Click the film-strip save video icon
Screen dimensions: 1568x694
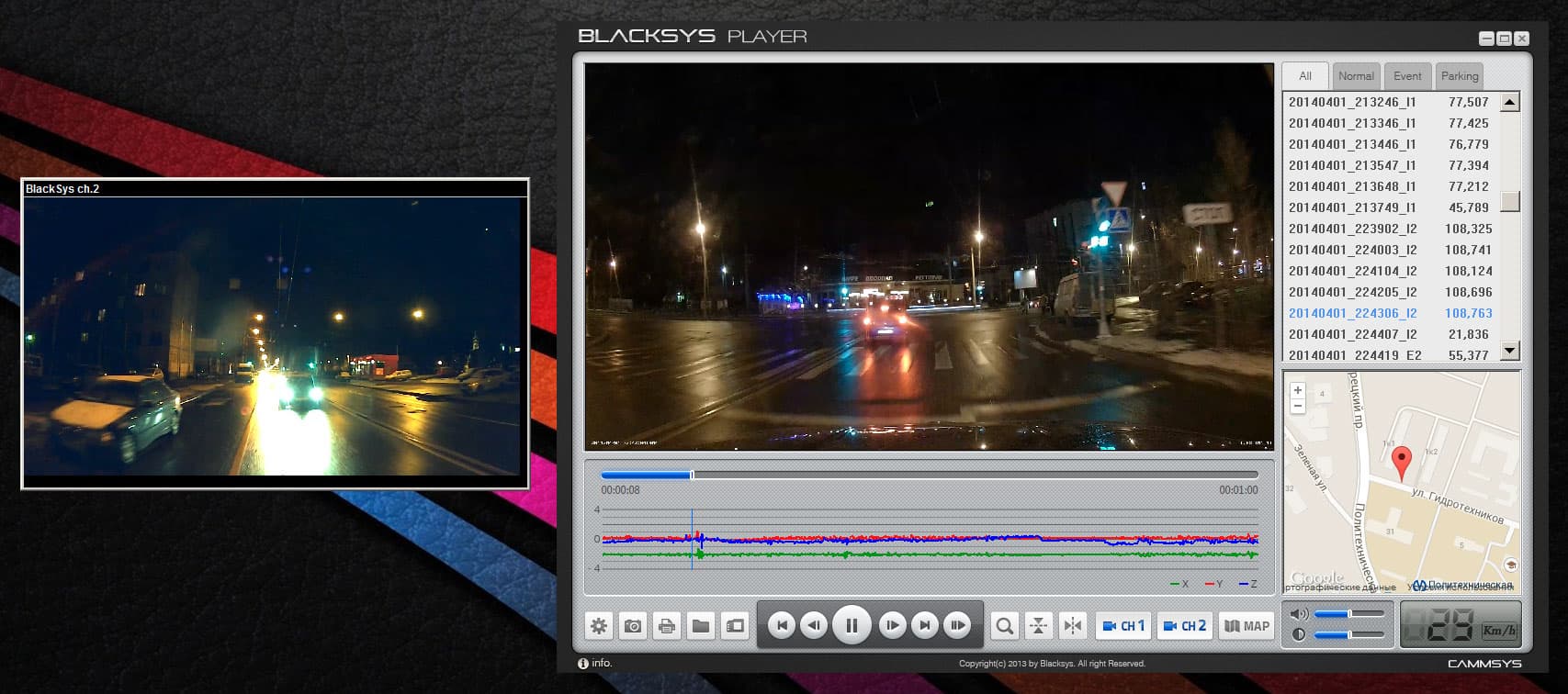click(735, 626)
